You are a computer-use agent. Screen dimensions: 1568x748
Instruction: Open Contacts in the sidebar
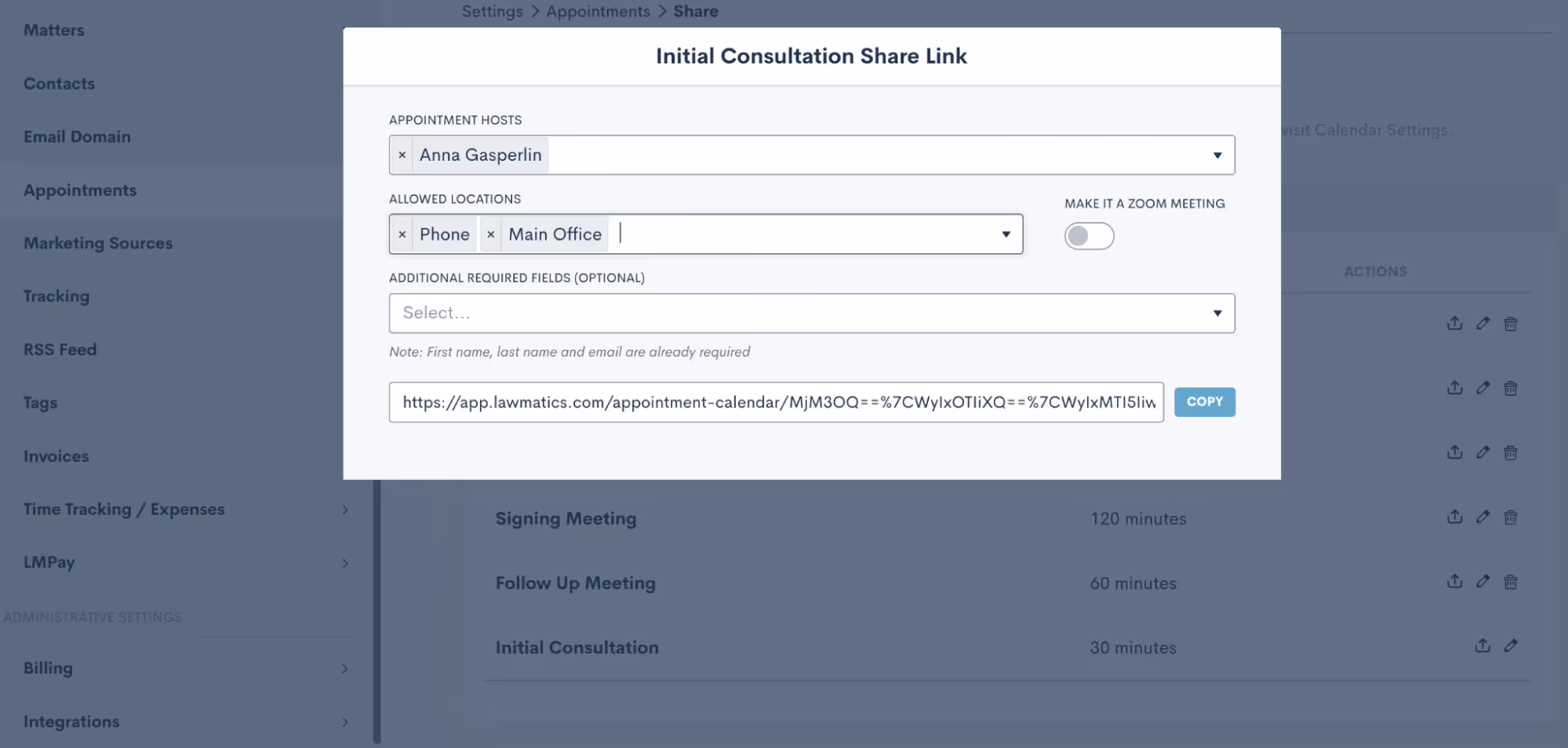pyautogui.click(x=59, y=83)
